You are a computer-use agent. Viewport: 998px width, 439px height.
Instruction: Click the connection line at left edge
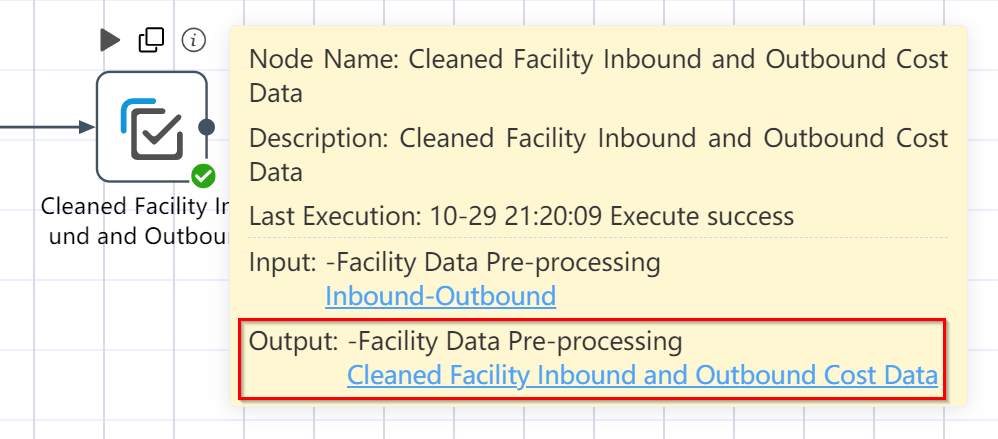[38, 127]
